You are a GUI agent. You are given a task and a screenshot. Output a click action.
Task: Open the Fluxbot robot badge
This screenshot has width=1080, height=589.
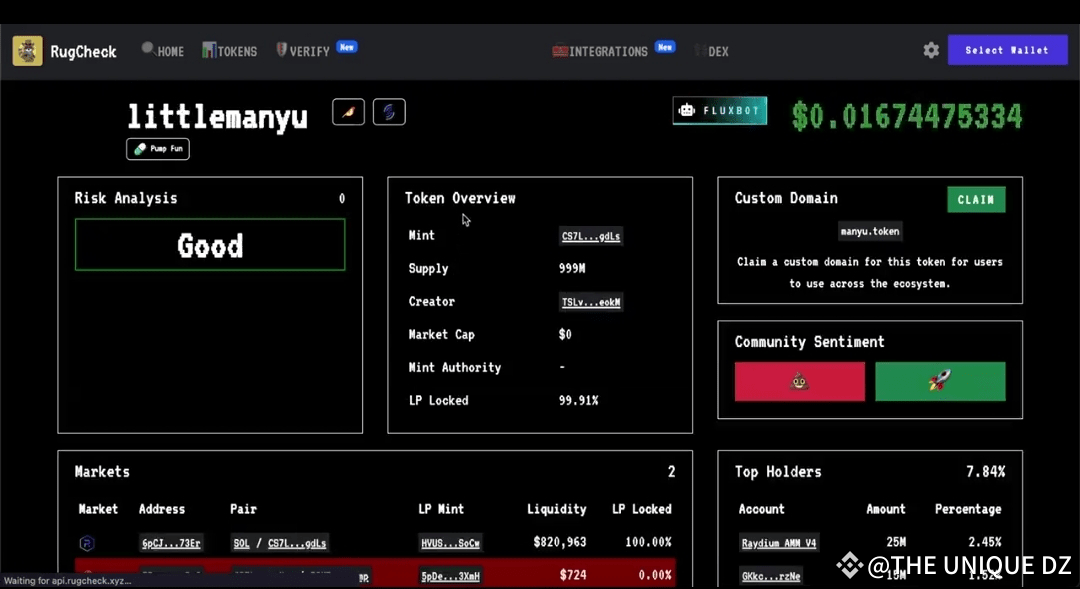719,111
